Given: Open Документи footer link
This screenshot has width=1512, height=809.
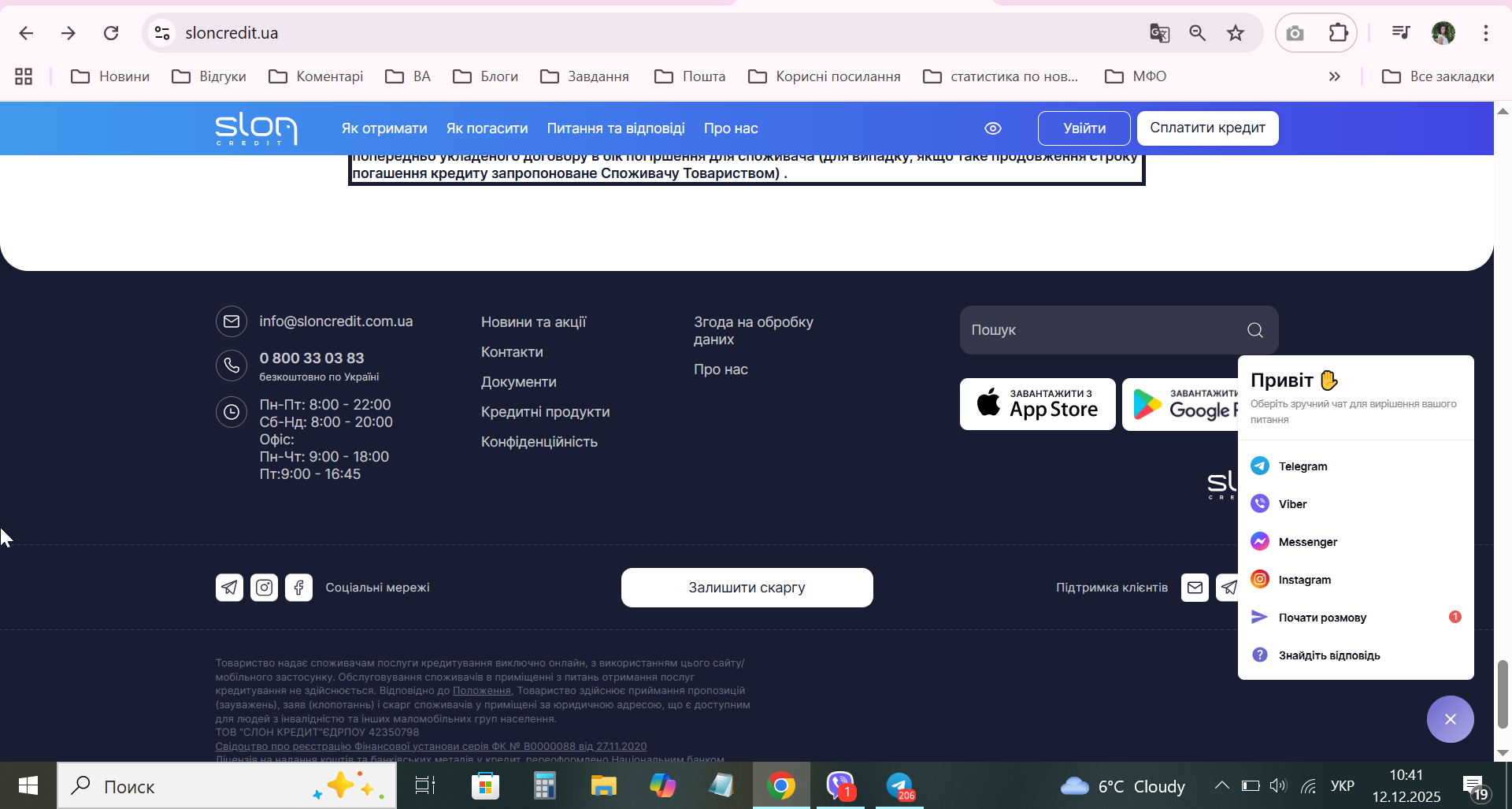Looking at the screenshot, I should pyautogui.click(x=519, y=382).
